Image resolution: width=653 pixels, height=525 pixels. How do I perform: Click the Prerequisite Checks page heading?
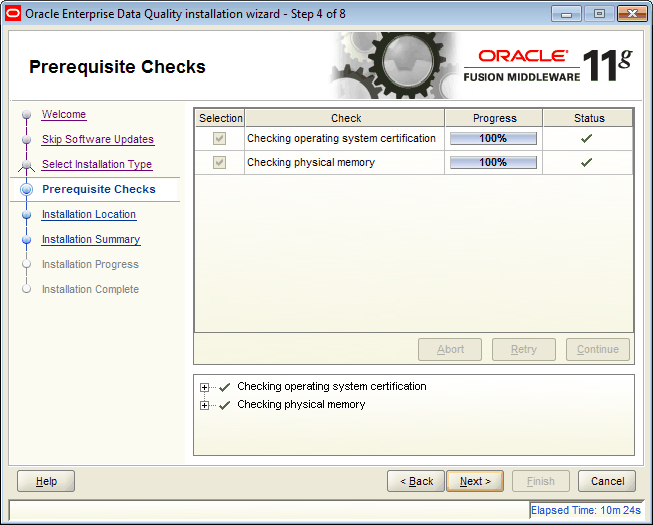117,67
